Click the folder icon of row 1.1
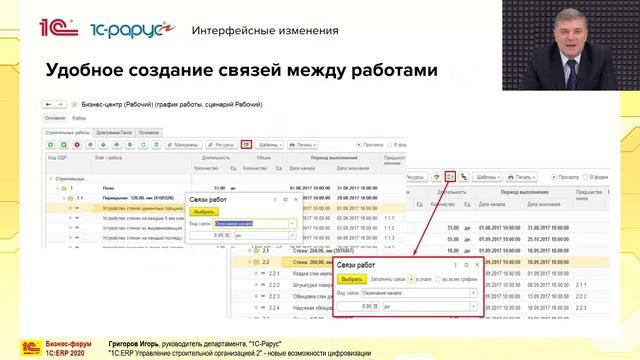Screen dimensions: 640x360 pyautogui.click(x=71, y=198)
